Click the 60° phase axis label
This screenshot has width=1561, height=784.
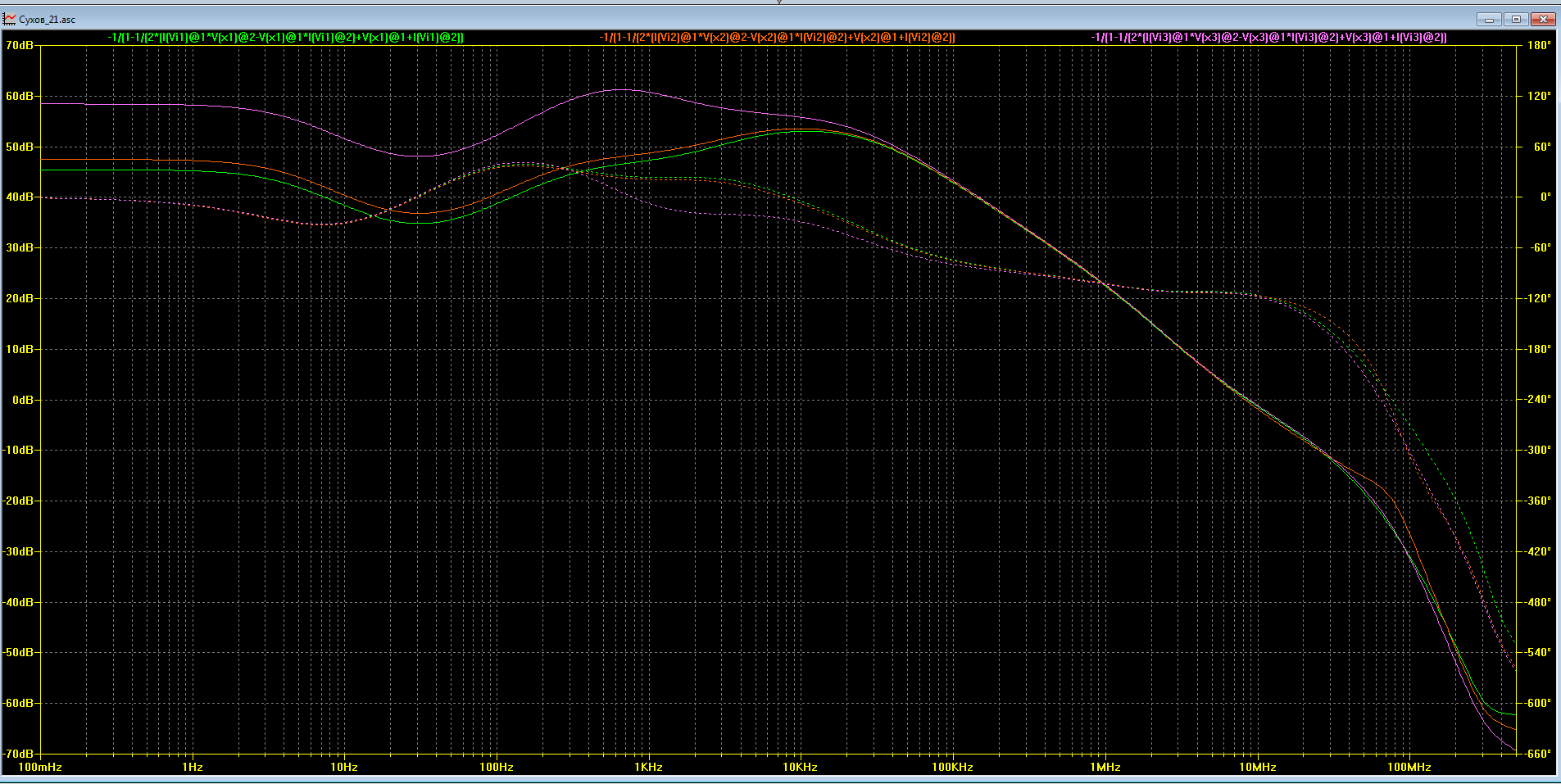coord(1542,147)
